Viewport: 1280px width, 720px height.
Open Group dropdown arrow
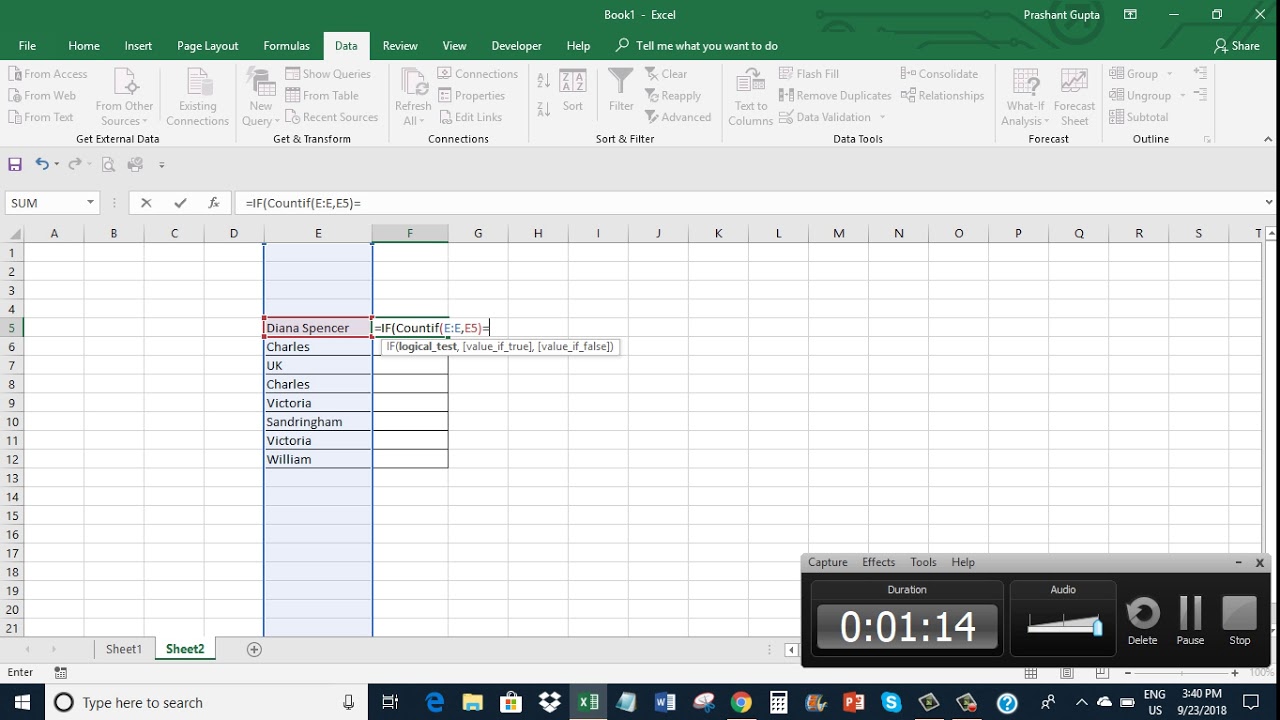pos(1169,74)
